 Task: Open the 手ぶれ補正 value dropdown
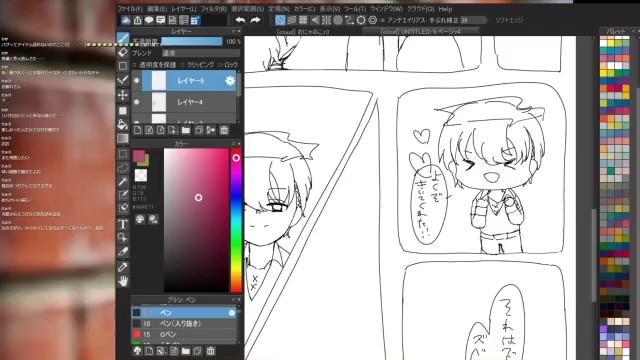click(473, 20)
